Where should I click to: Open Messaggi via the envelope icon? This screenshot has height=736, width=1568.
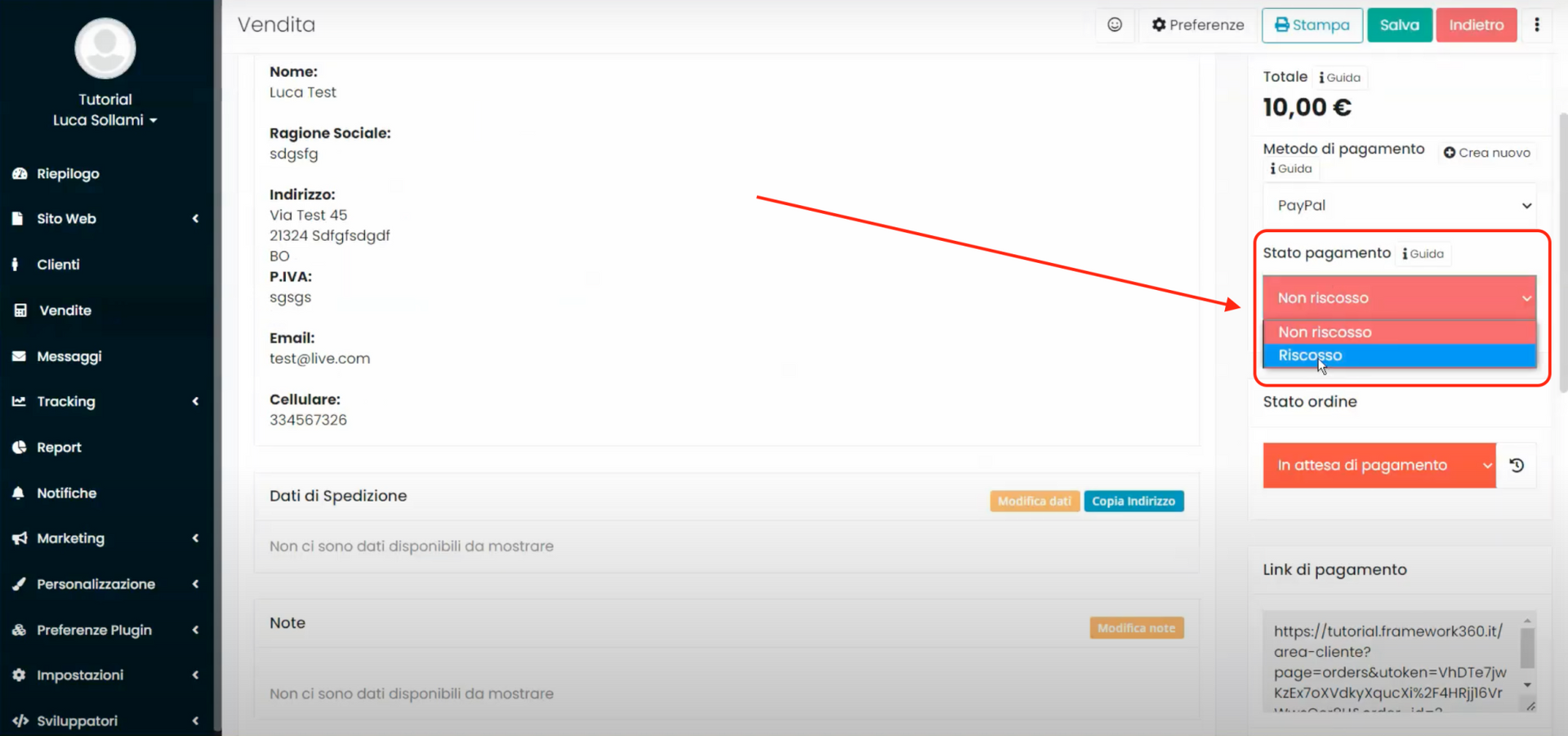click(x=18, y=356)
